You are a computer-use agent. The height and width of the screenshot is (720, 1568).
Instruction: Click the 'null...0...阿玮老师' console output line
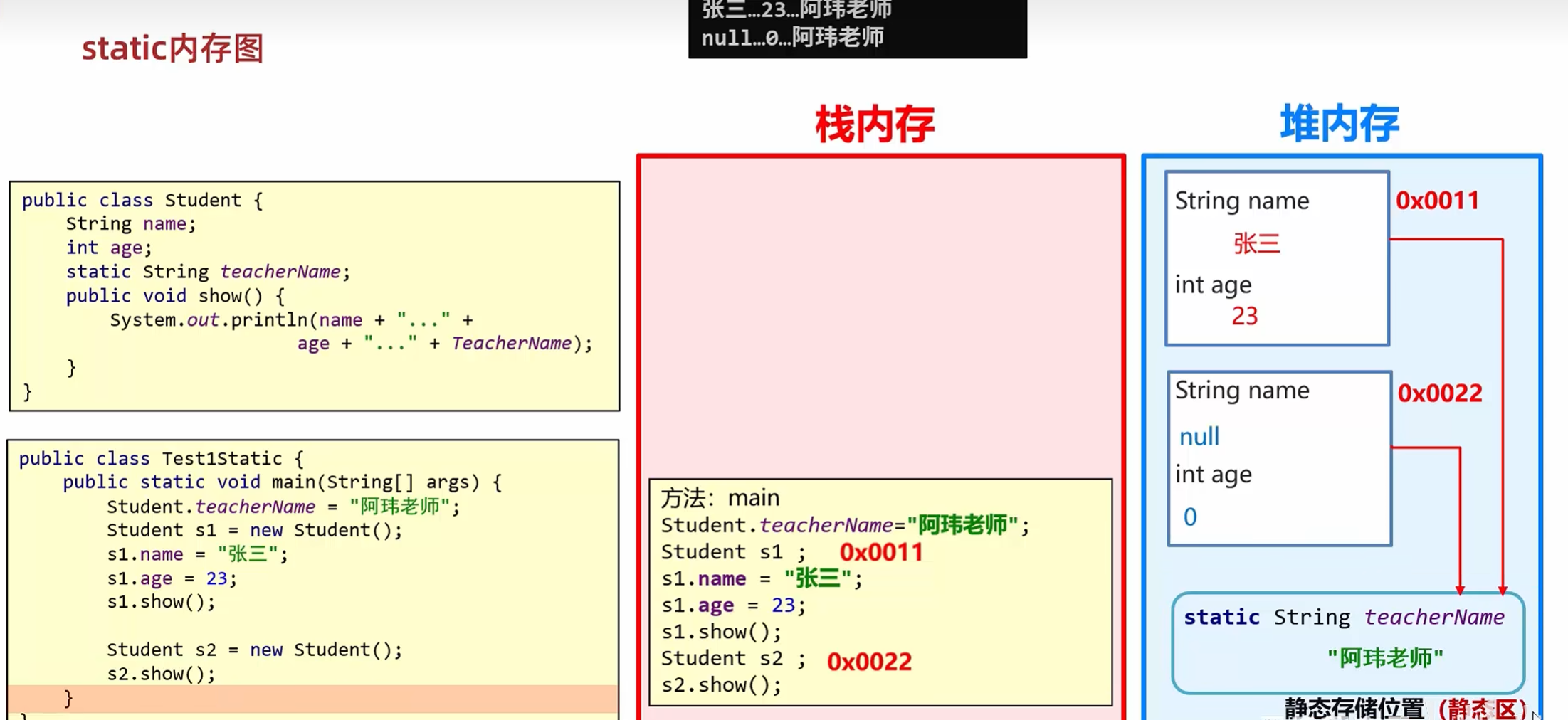[792, 37]
